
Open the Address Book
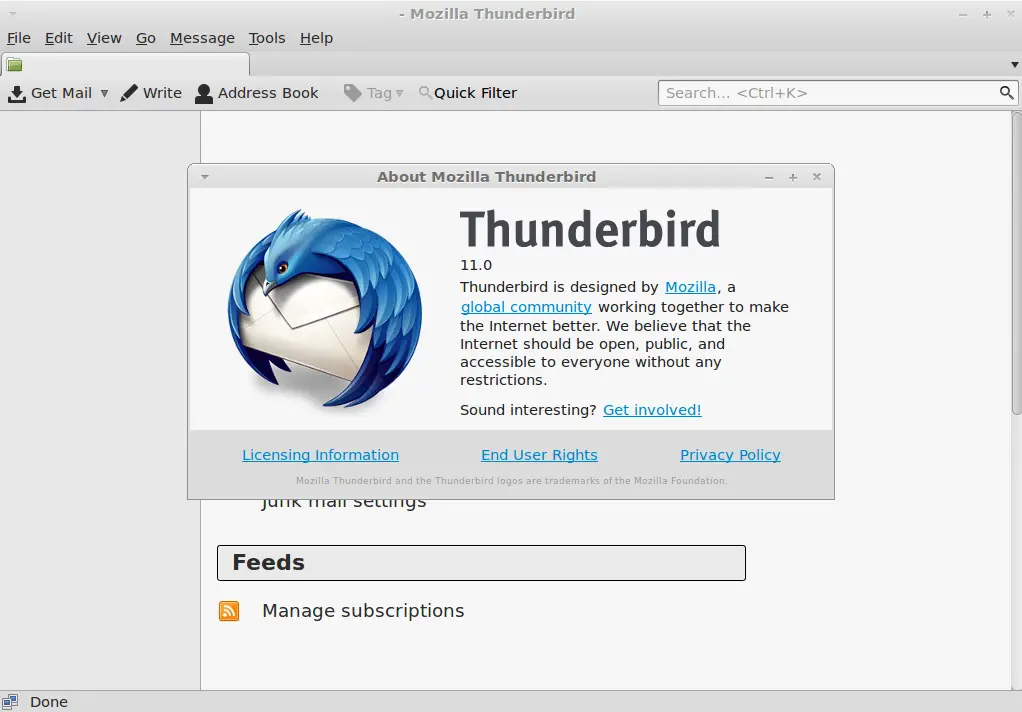pos(257,93)
